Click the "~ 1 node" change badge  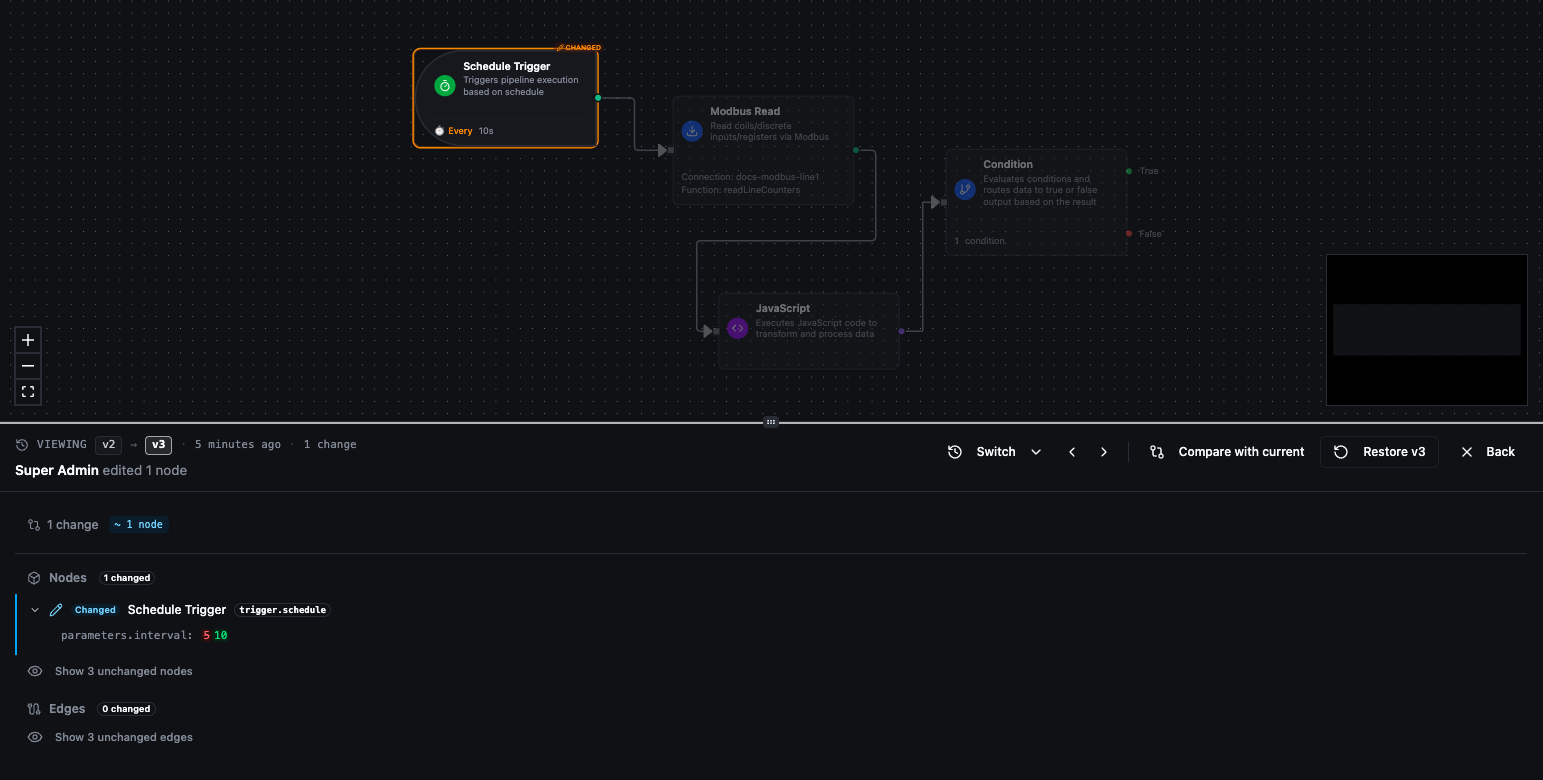click(139, 525)
